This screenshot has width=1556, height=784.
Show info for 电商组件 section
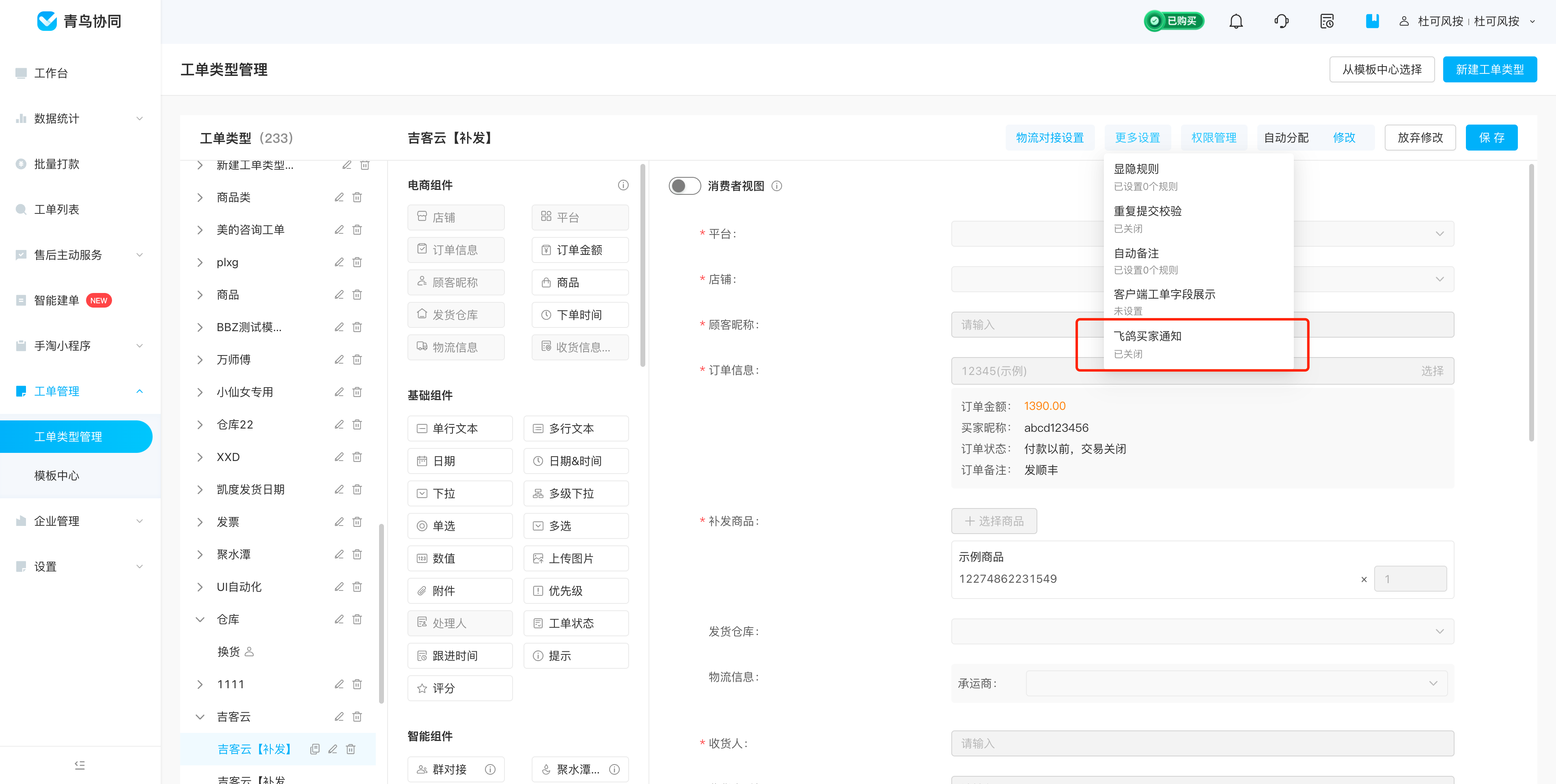[623, 185]
